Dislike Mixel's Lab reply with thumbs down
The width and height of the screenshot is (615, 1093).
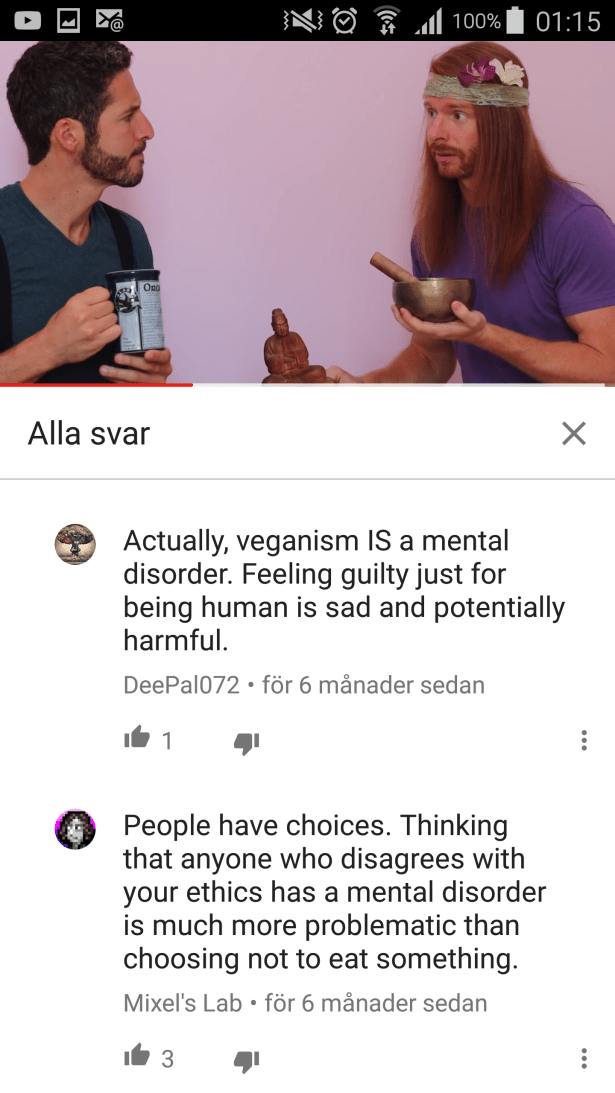coord(246,1061)
